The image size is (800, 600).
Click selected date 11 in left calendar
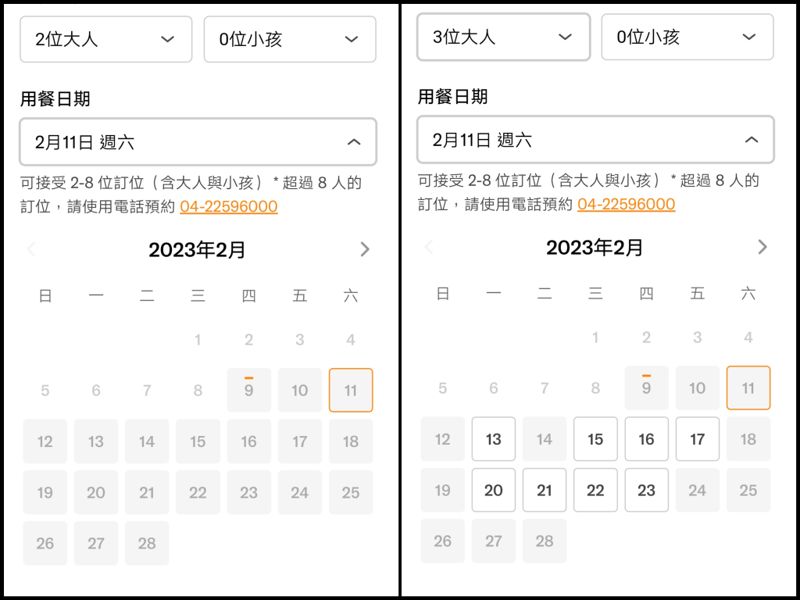point(350,390)
